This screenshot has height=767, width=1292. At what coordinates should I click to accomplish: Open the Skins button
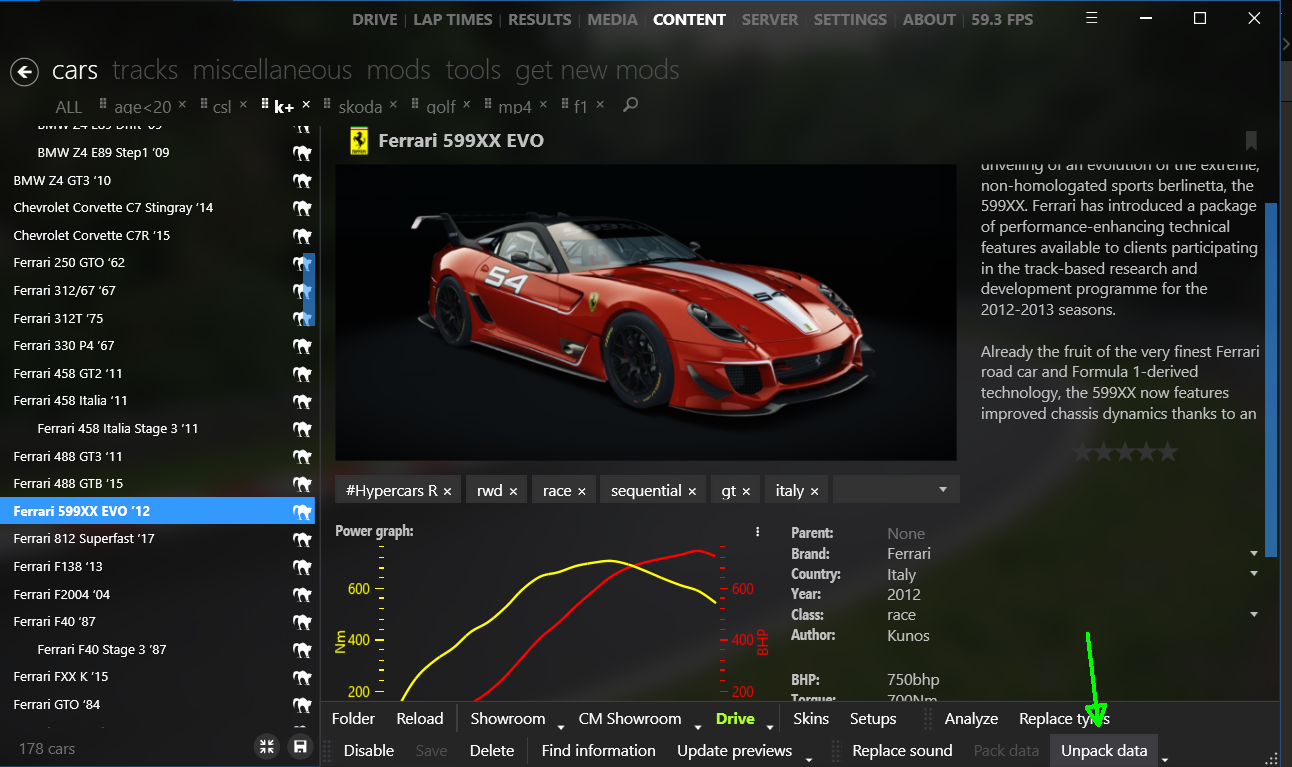(811, 718)
